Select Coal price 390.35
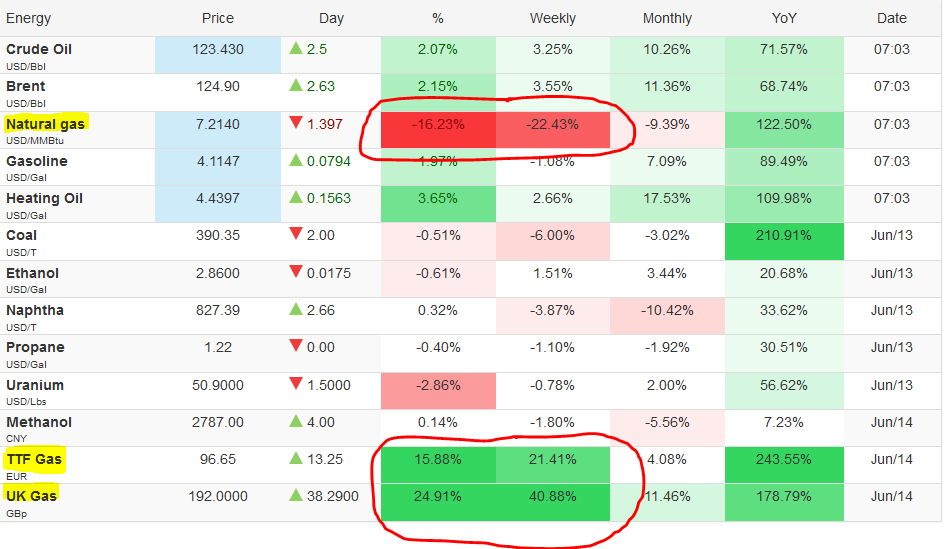 218,235
